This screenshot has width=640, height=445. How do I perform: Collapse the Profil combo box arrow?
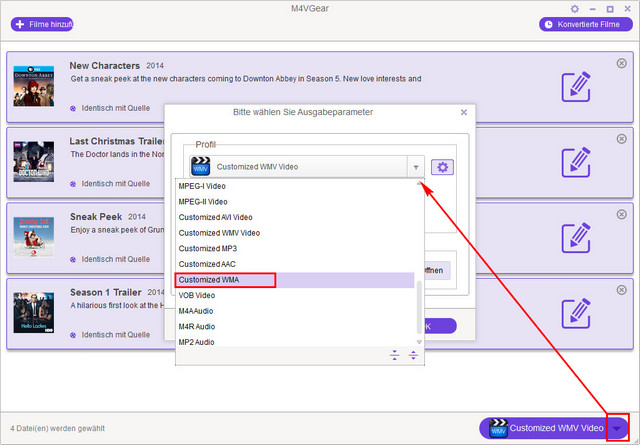click(x=416, y=167)
